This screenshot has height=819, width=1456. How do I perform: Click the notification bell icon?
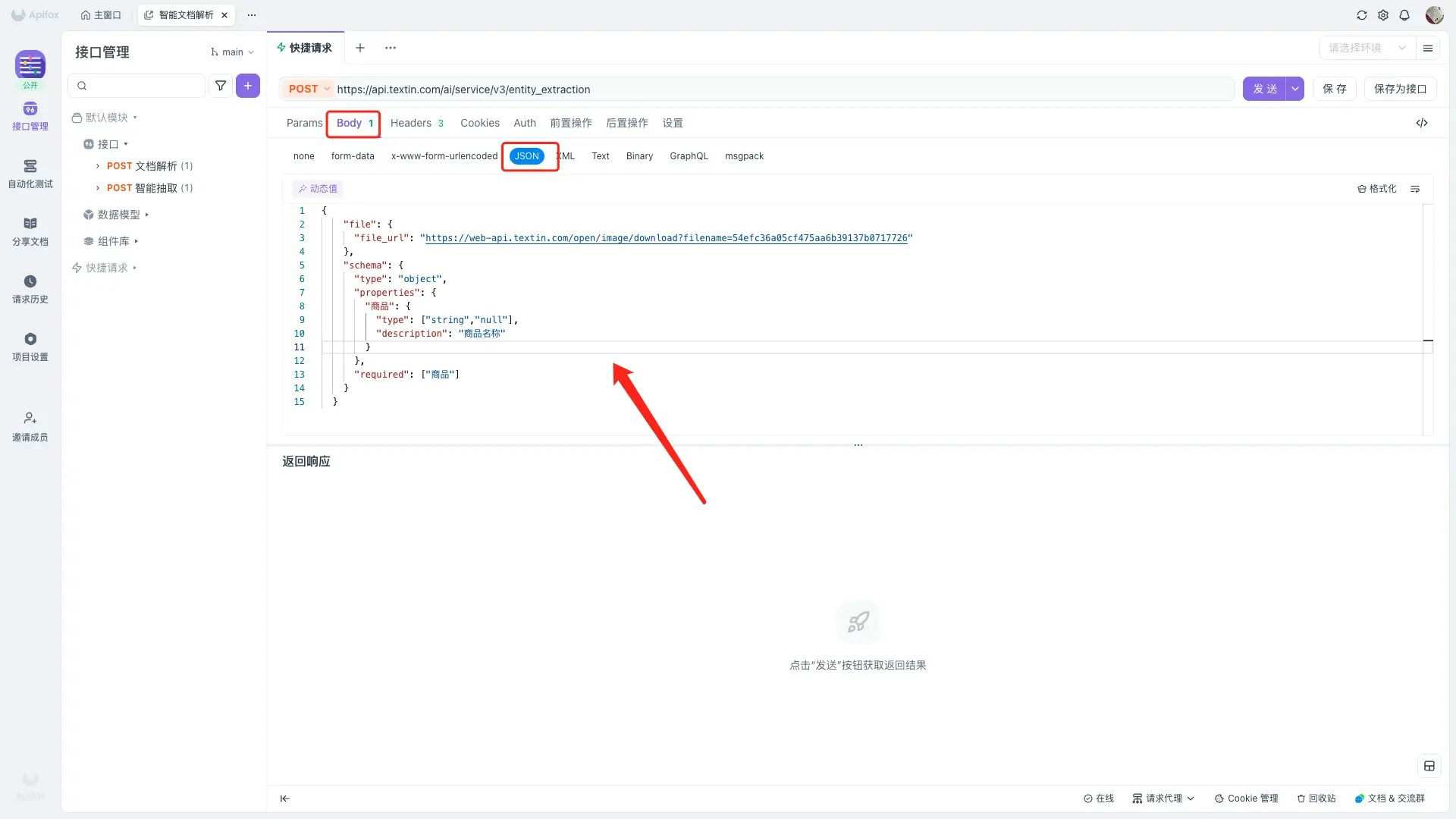tap(1404, 15)
